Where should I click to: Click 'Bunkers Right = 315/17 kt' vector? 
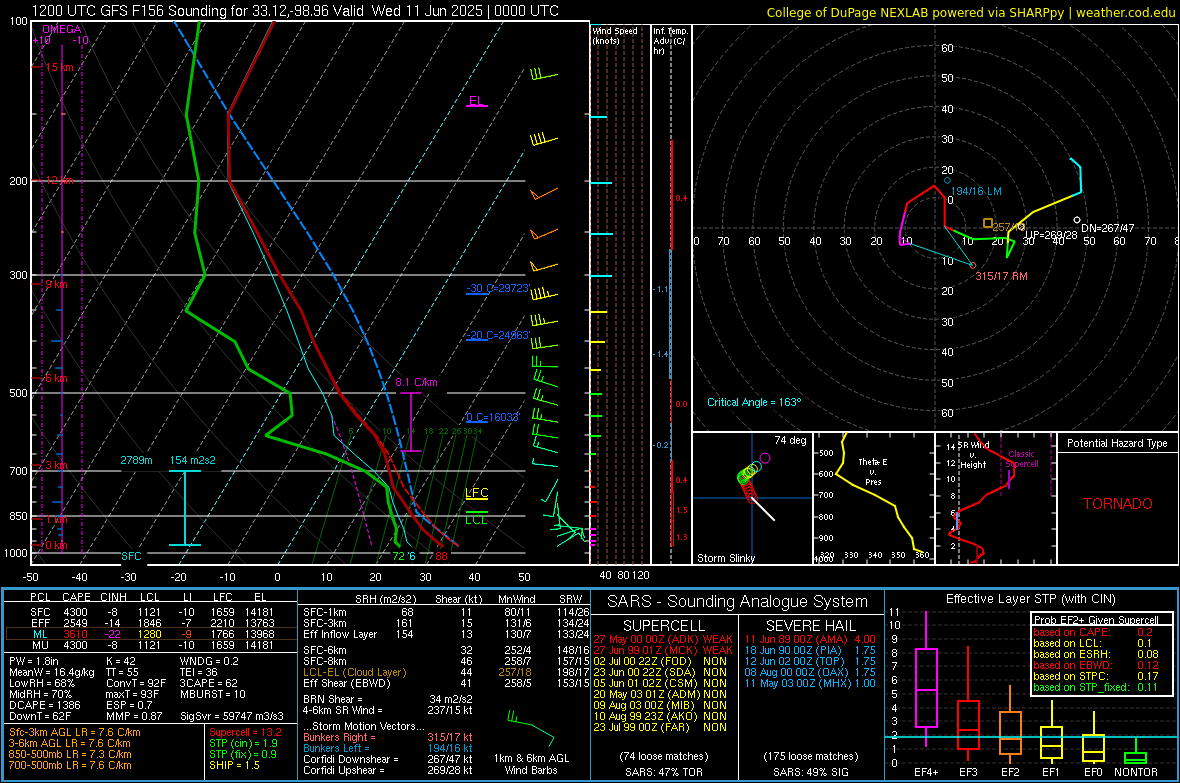388,737
